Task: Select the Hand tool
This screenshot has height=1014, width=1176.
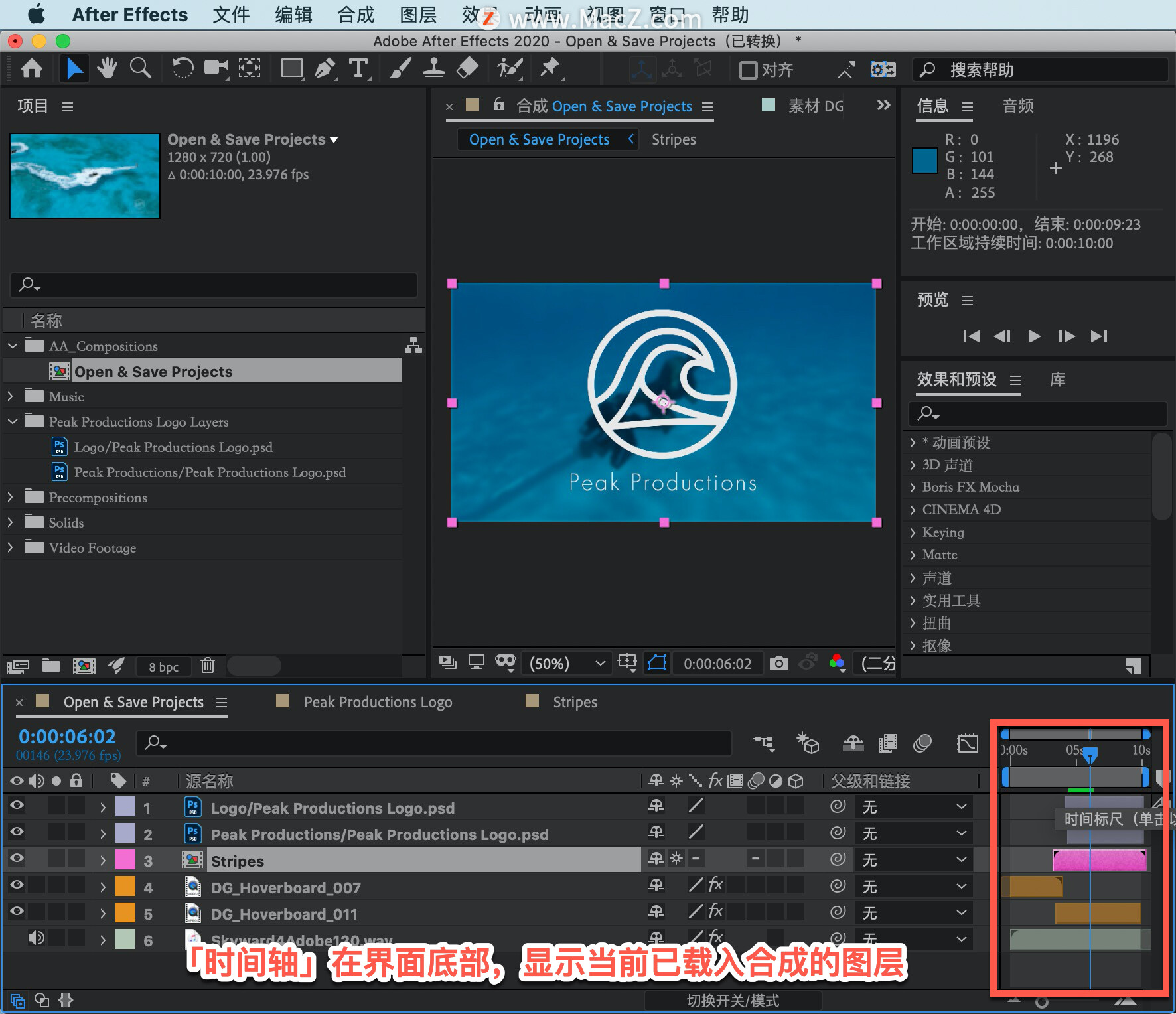Action: tap(107, 68)
